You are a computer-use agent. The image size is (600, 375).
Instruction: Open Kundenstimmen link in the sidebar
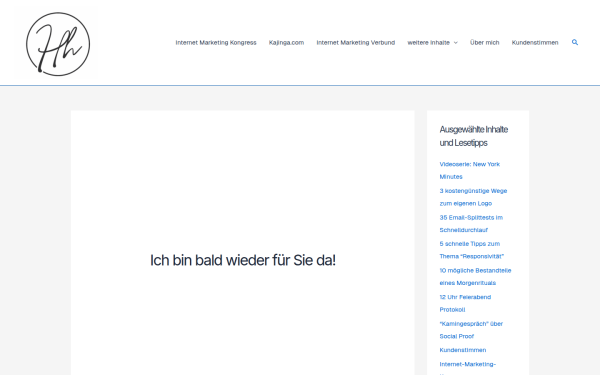pos(463,350)
